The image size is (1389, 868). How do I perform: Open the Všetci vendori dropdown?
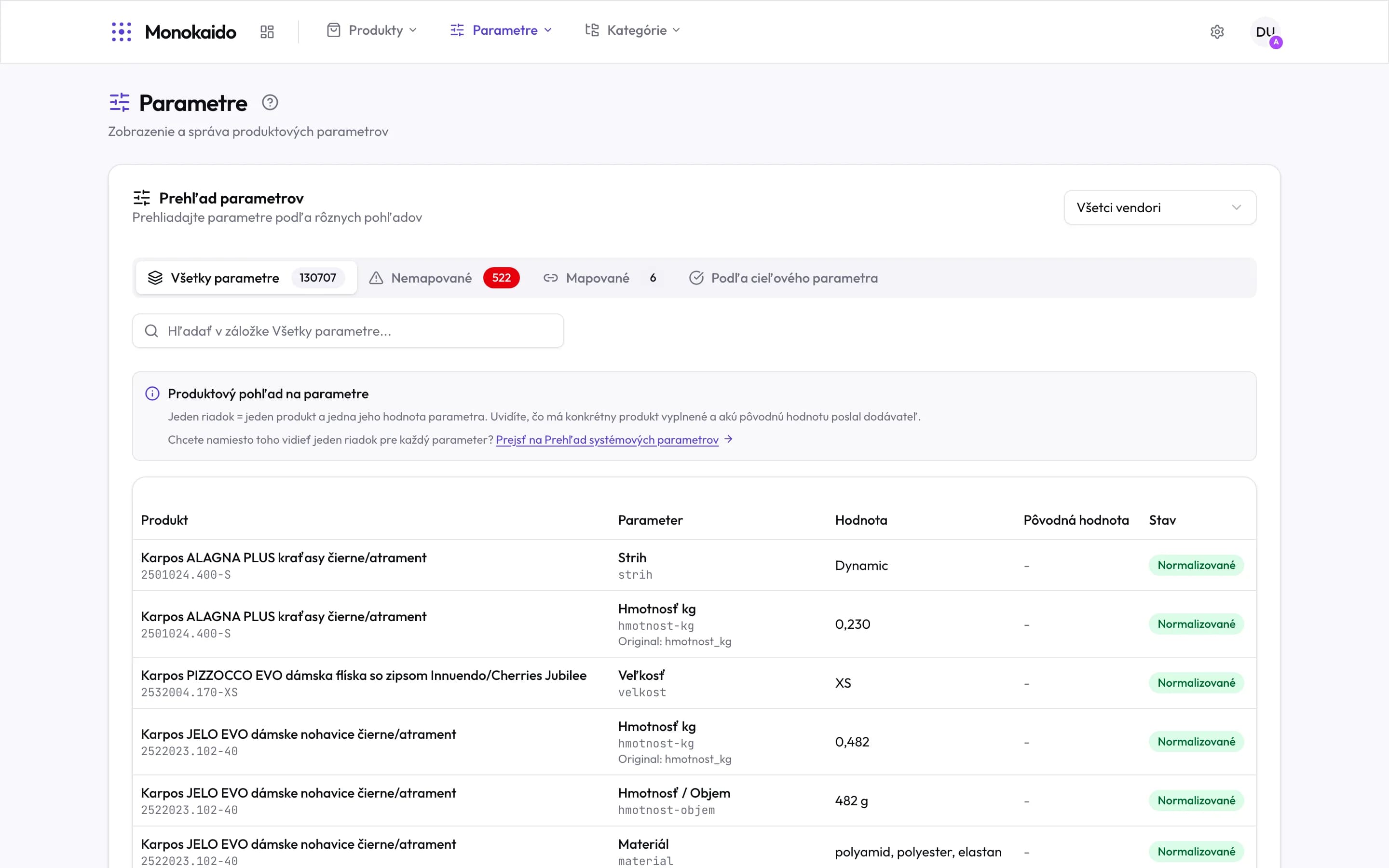point(1160,207)
